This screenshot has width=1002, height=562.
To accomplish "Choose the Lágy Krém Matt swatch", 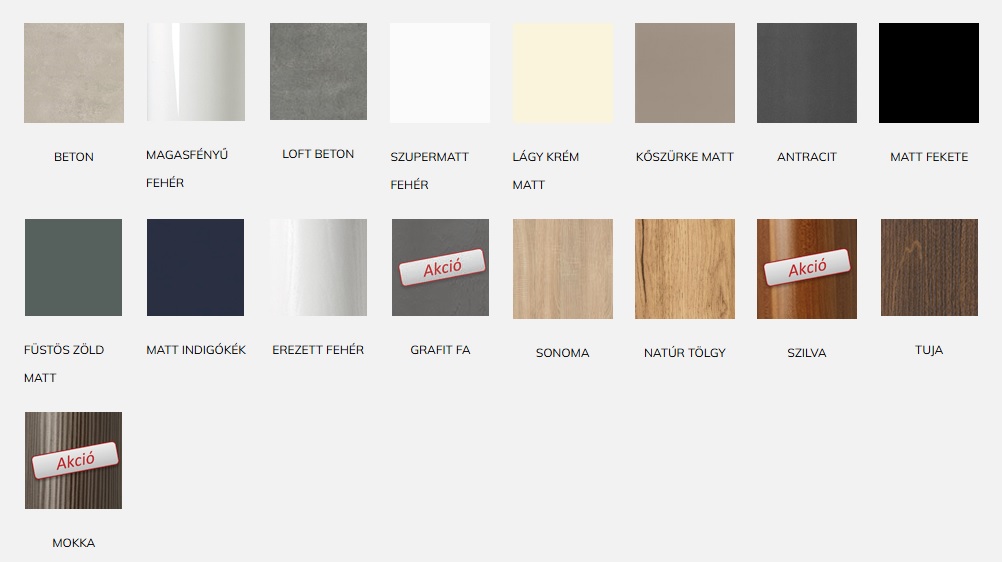I will click(562, 73).
